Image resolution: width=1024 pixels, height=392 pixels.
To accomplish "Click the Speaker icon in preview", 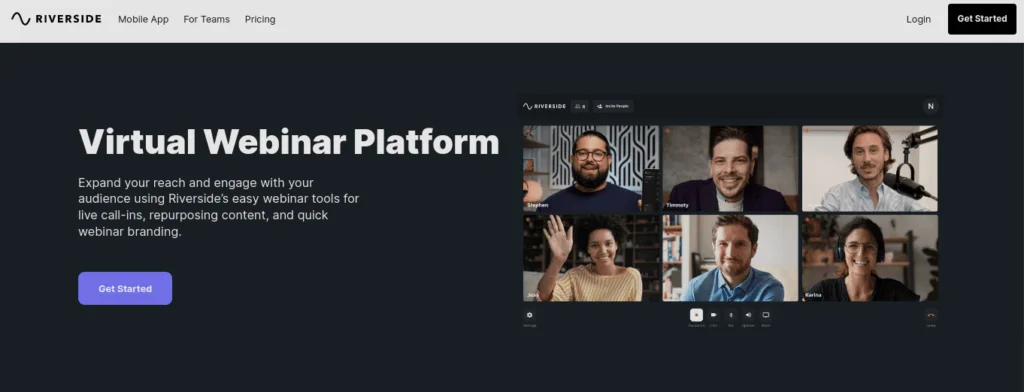I will 748,315.
